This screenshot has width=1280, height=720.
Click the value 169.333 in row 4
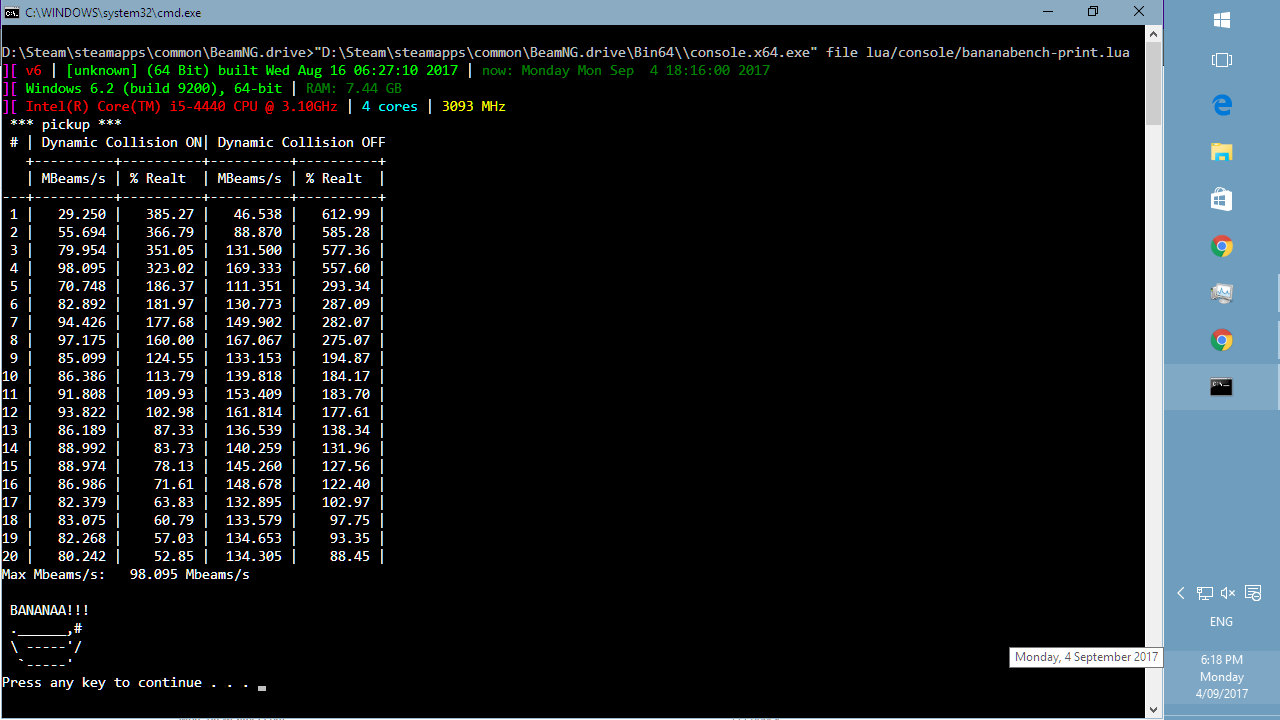tap(254, 268)
